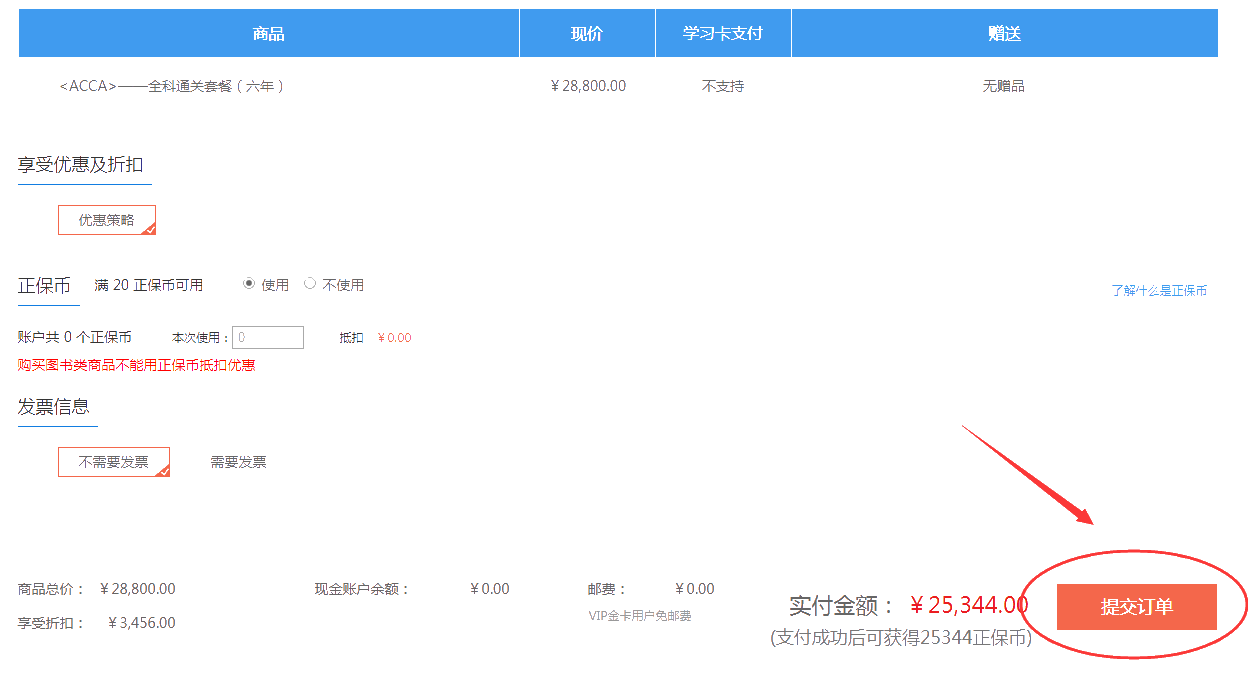Click the 发票信息 section heading
This screenshot has width=1248, height=680.
(x=54, y=407)
